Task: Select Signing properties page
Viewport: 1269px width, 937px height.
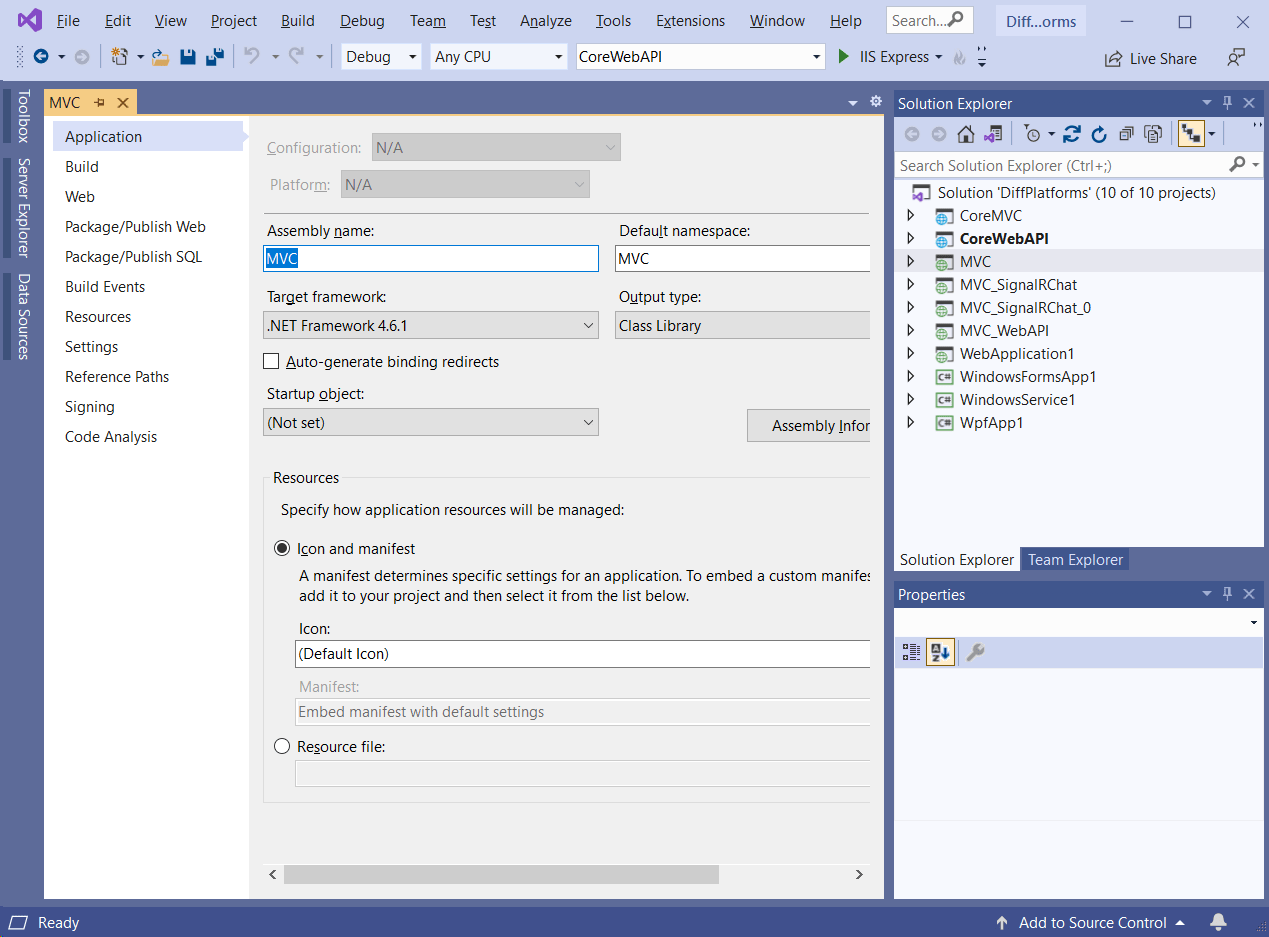Action: [x=90, y=406]
